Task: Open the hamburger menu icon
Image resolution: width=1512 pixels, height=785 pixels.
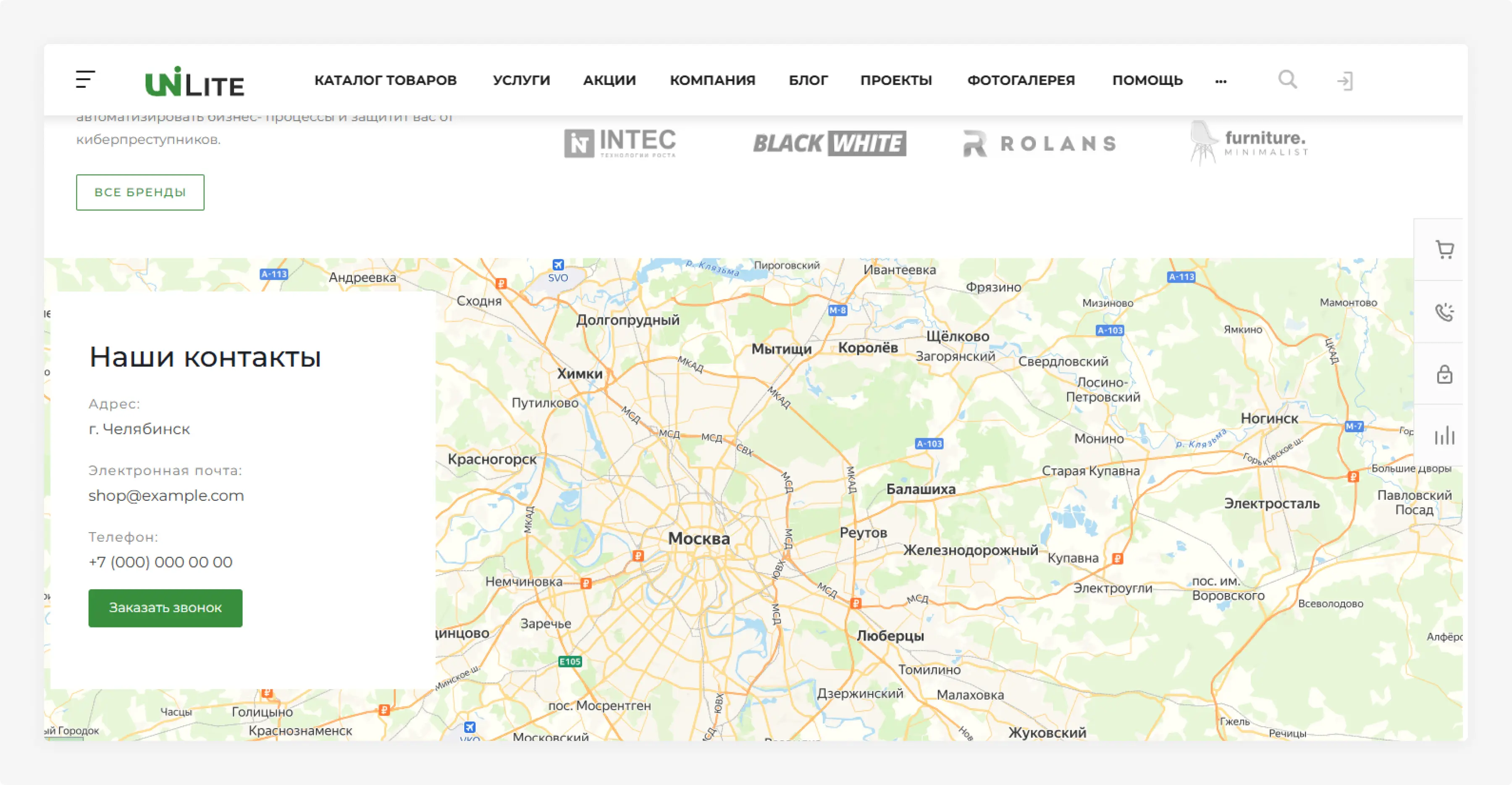Action: [85, 80]
